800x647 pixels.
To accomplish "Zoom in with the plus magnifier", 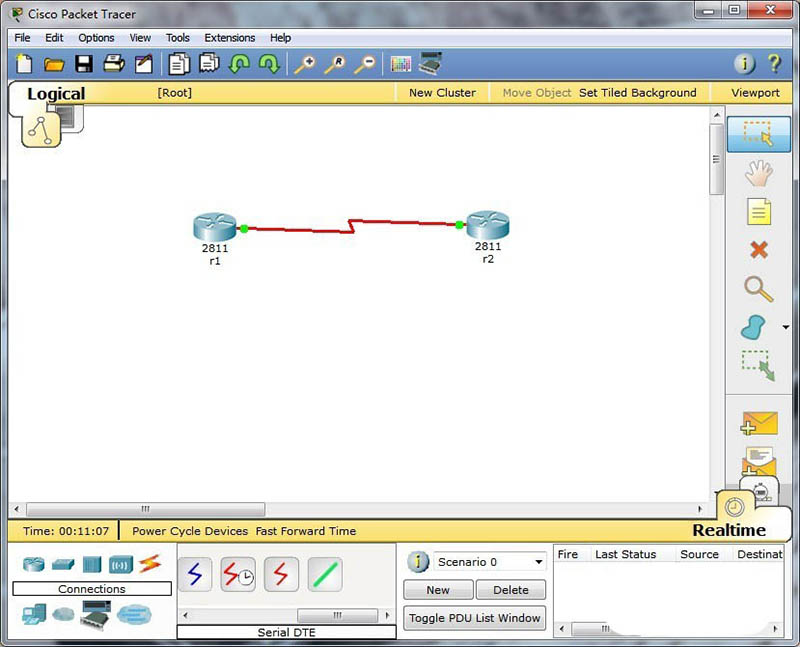I will pyautogui.click(x=305, y=64).
